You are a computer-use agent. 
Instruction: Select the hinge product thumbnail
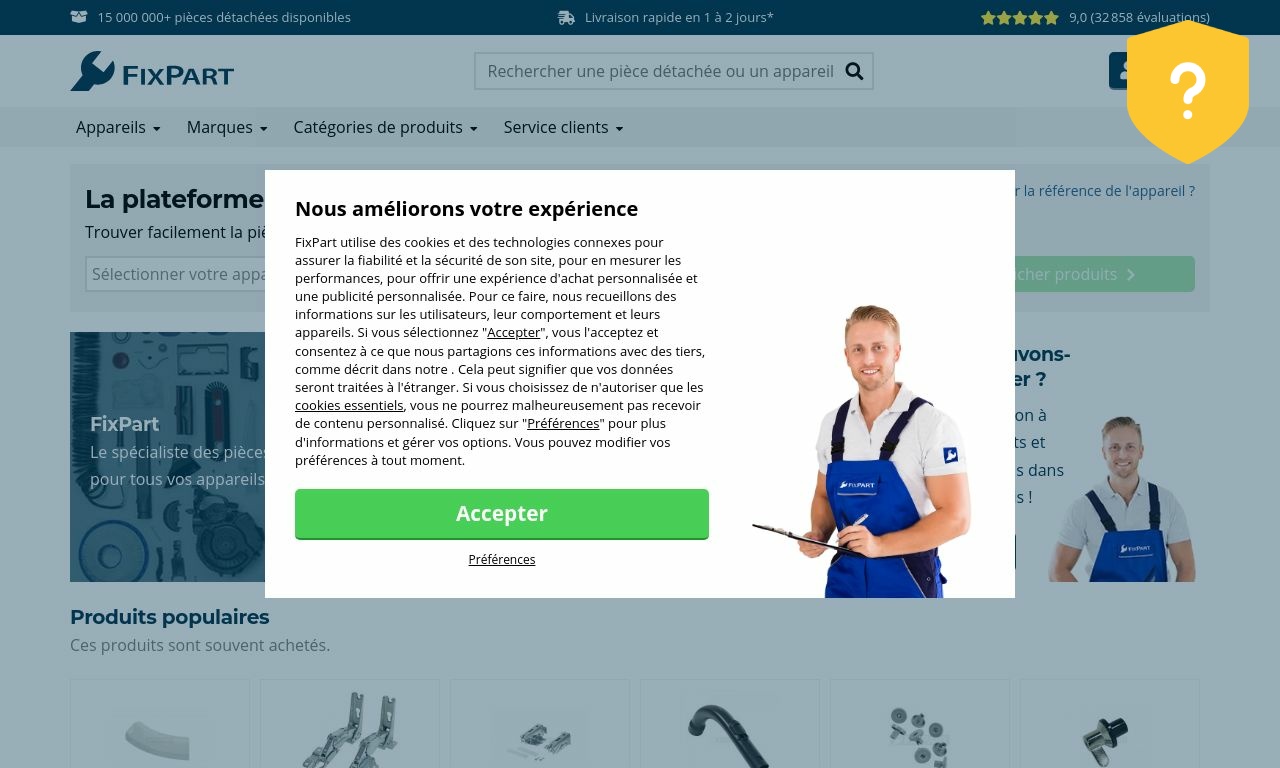[x=350, y=724]
